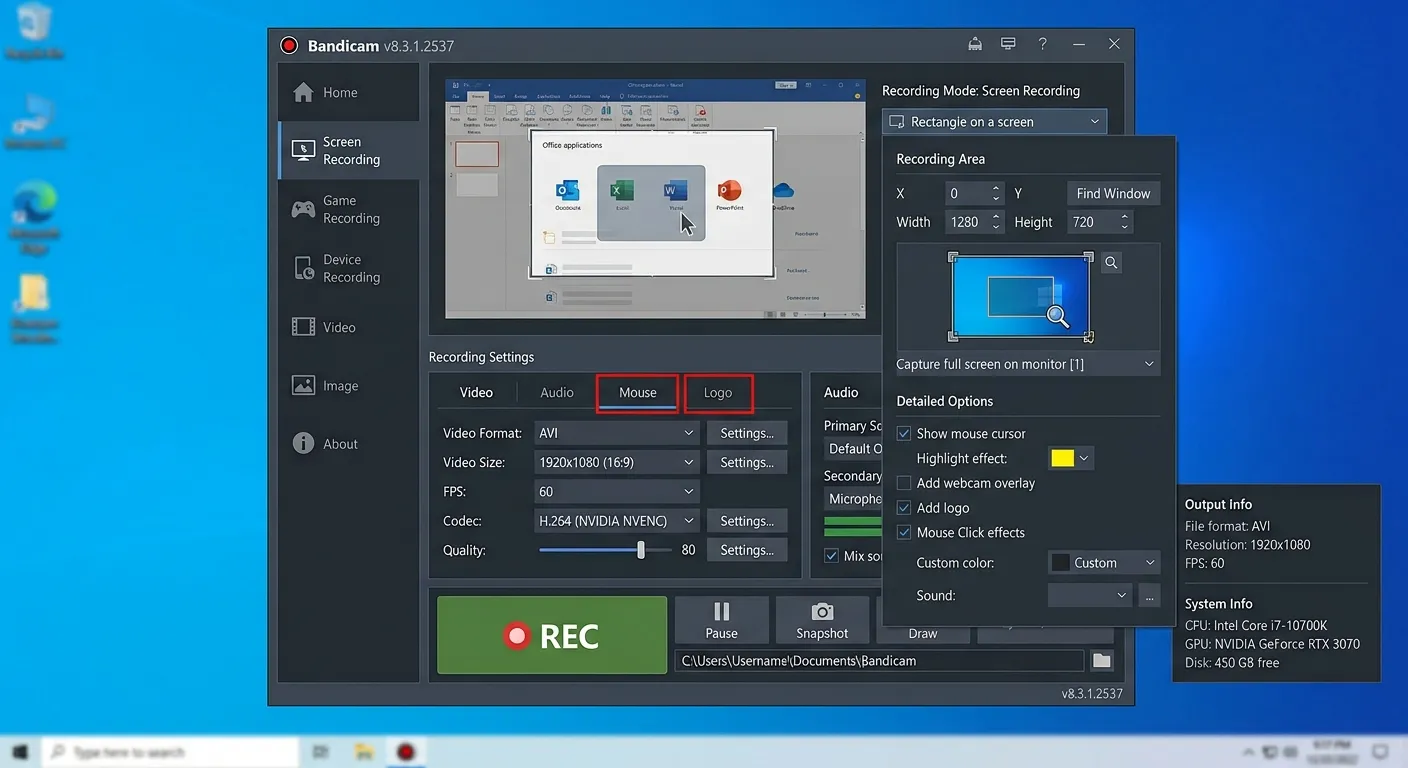The height and width of the screenshot is (768, 1408).
Task: Open the Custom color dropdown
Action: point(1104,563)
